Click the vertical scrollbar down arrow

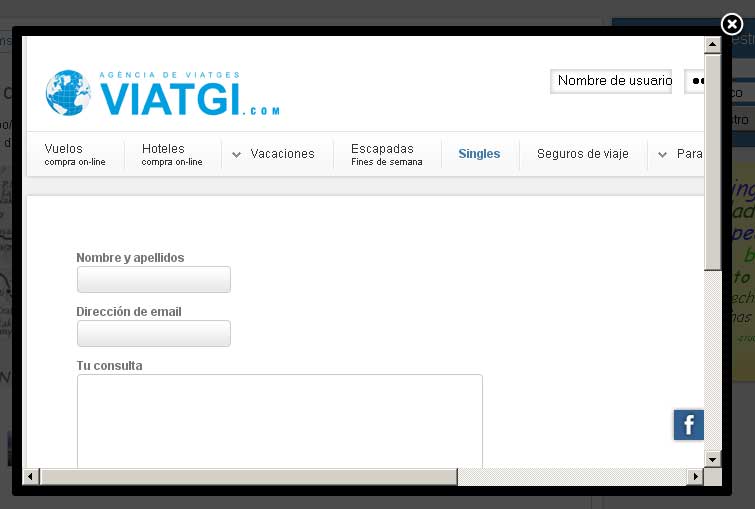coord(712,459)
